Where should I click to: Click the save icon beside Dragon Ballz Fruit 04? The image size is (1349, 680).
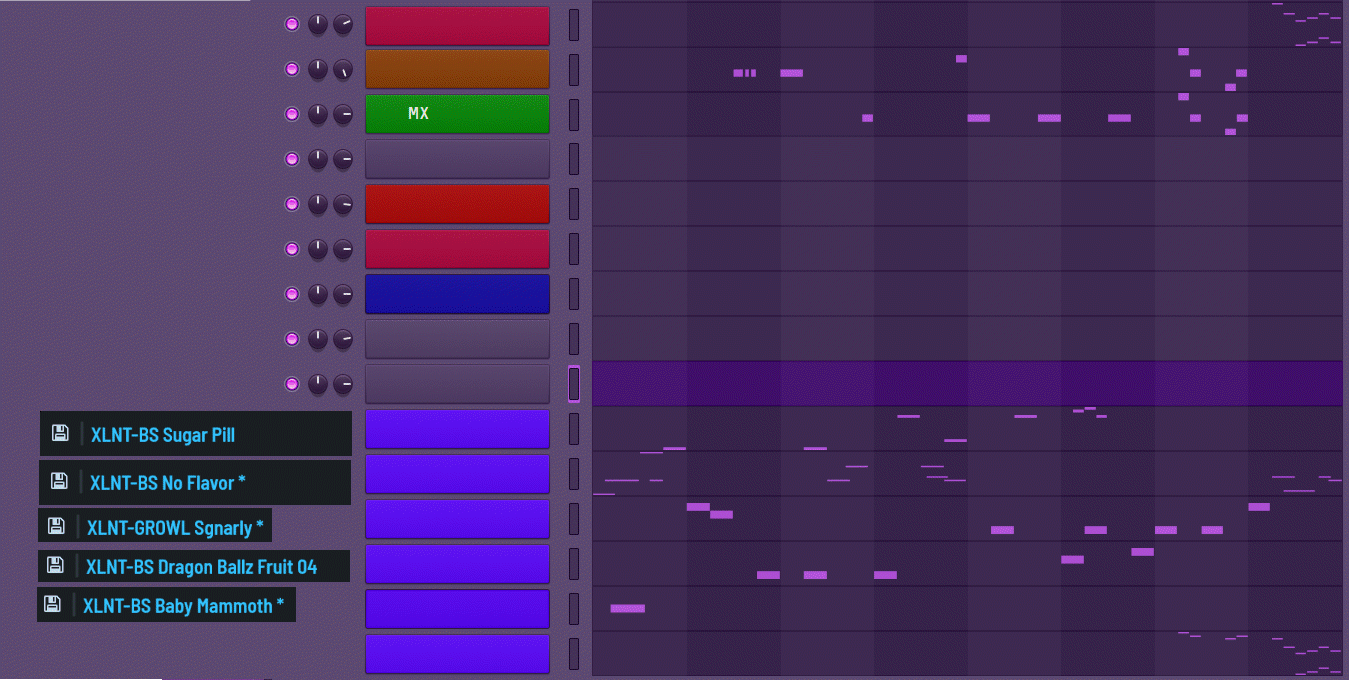tap(56, 565)
